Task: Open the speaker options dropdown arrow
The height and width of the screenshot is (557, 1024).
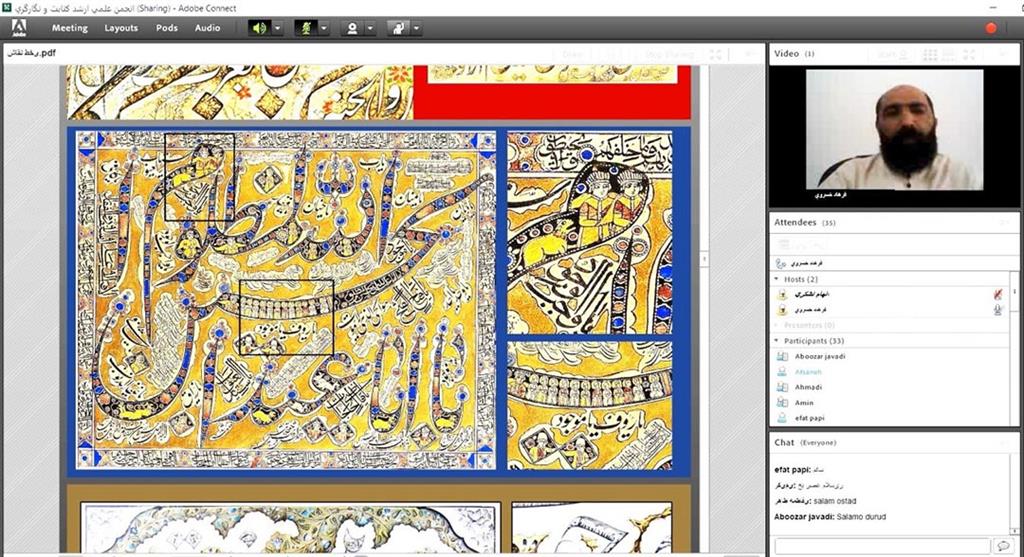Action: click(278, 28)
